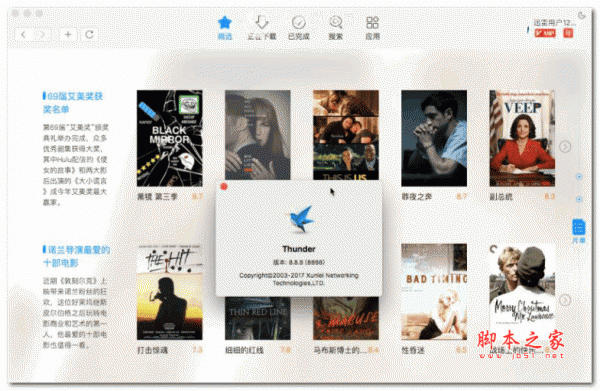This screenshot has height=391, width=600.
Task: Open the VEEP poster
Action: [522, 138]
